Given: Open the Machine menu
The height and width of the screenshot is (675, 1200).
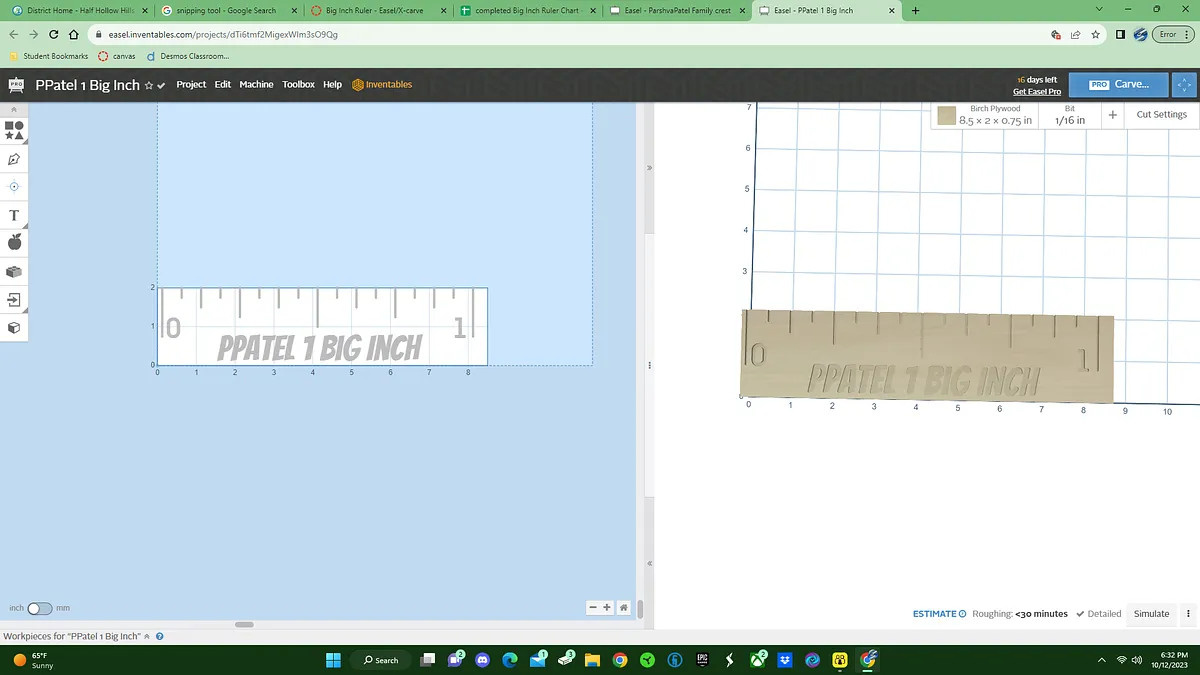Looking at the screenshot, I should coord(256,85).
